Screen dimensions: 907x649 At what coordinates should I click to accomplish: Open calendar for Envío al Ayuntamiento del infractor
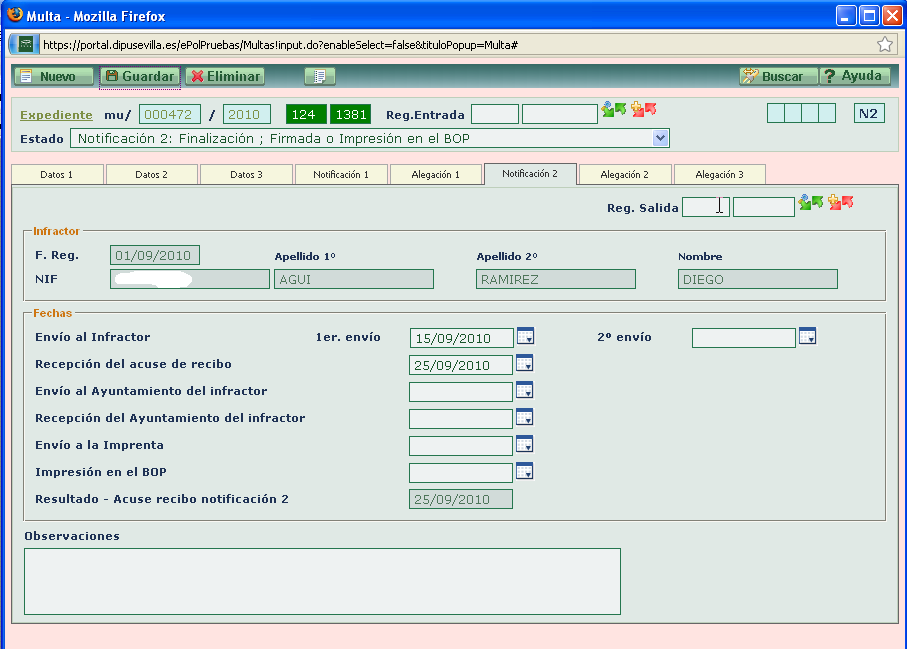click(524, 391)
